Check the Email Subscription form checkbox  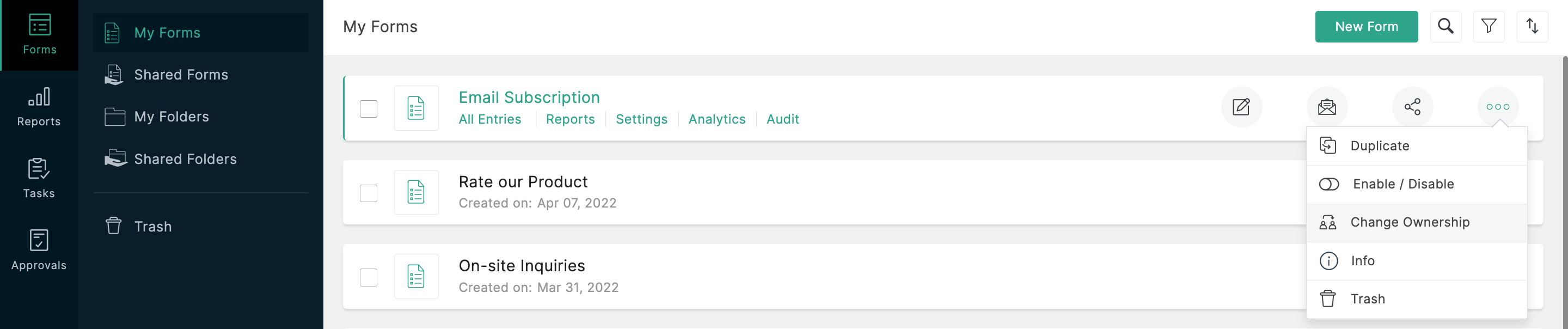point(368,109)
